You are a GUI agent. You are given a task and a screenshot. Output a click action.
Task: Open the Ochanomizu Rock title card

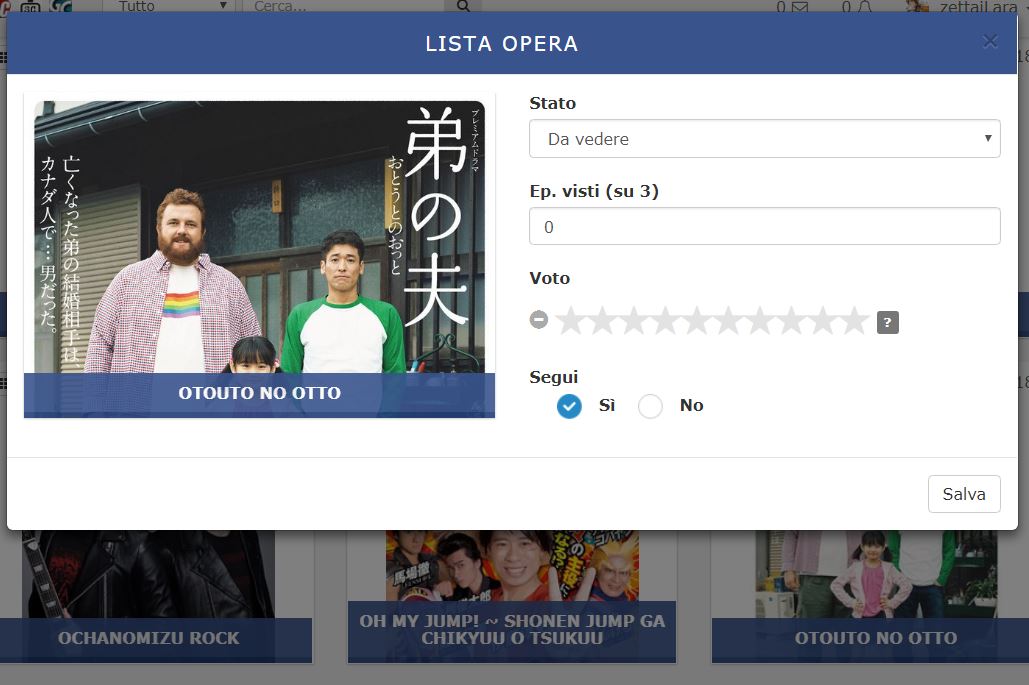click(149, 637)
